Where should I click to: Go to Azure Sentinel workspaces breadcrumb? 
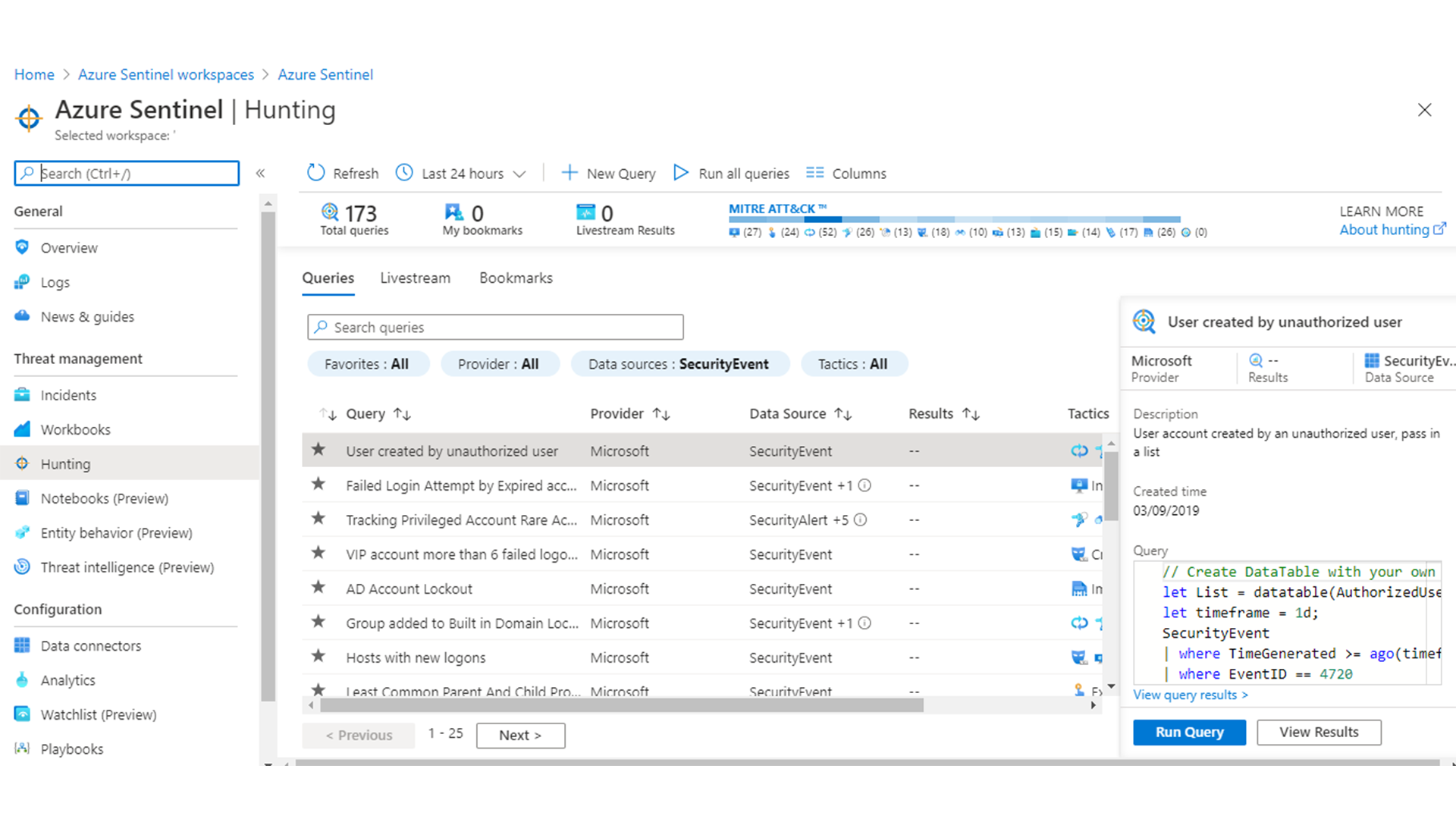[166, 74]
